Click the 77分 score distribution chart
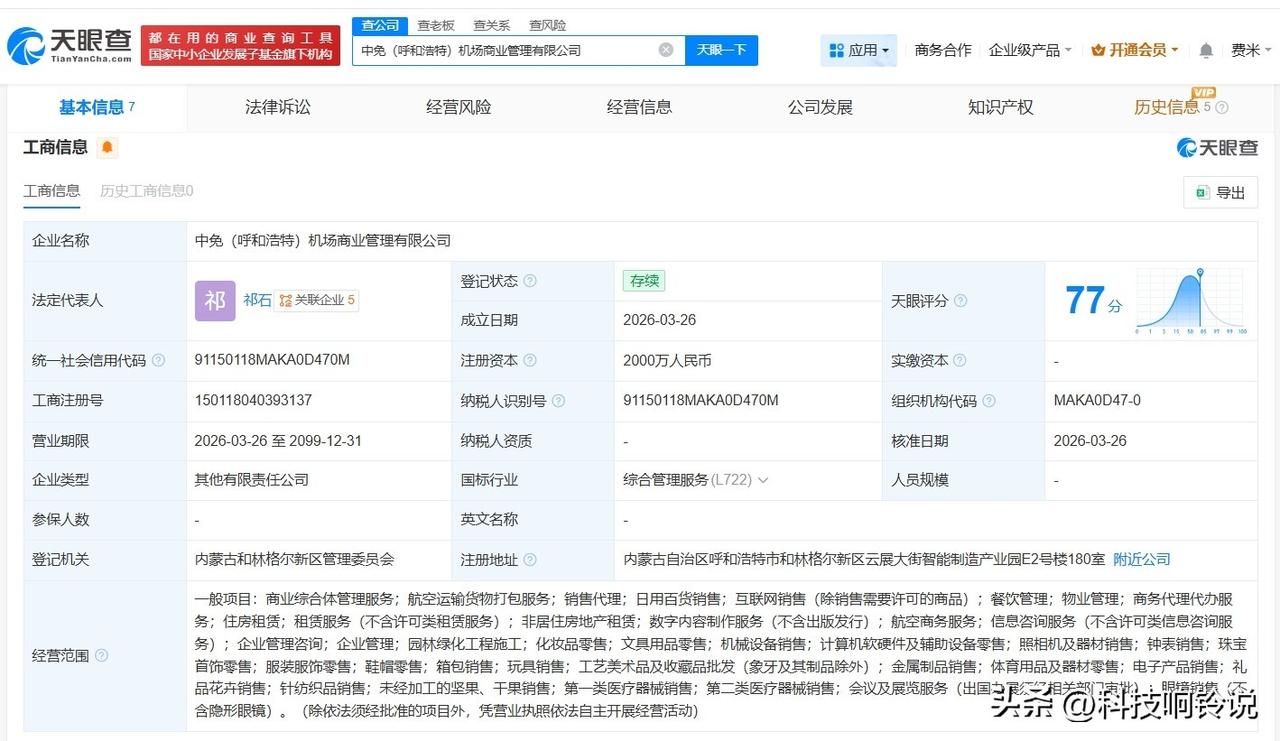Screen dimensions: 1280x741 [x=1190, y=301]
